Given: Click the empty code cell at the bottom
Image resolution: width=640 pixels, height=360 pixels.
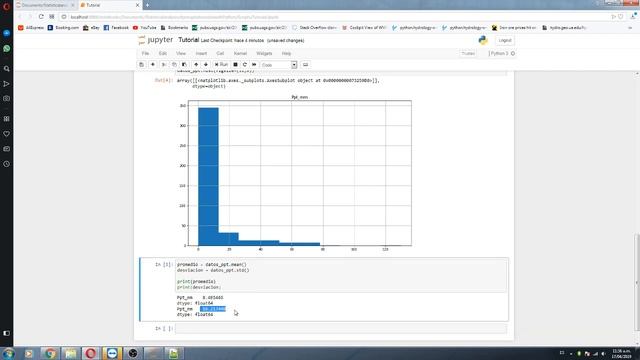Looking at the screenshot, I should 341,329.
